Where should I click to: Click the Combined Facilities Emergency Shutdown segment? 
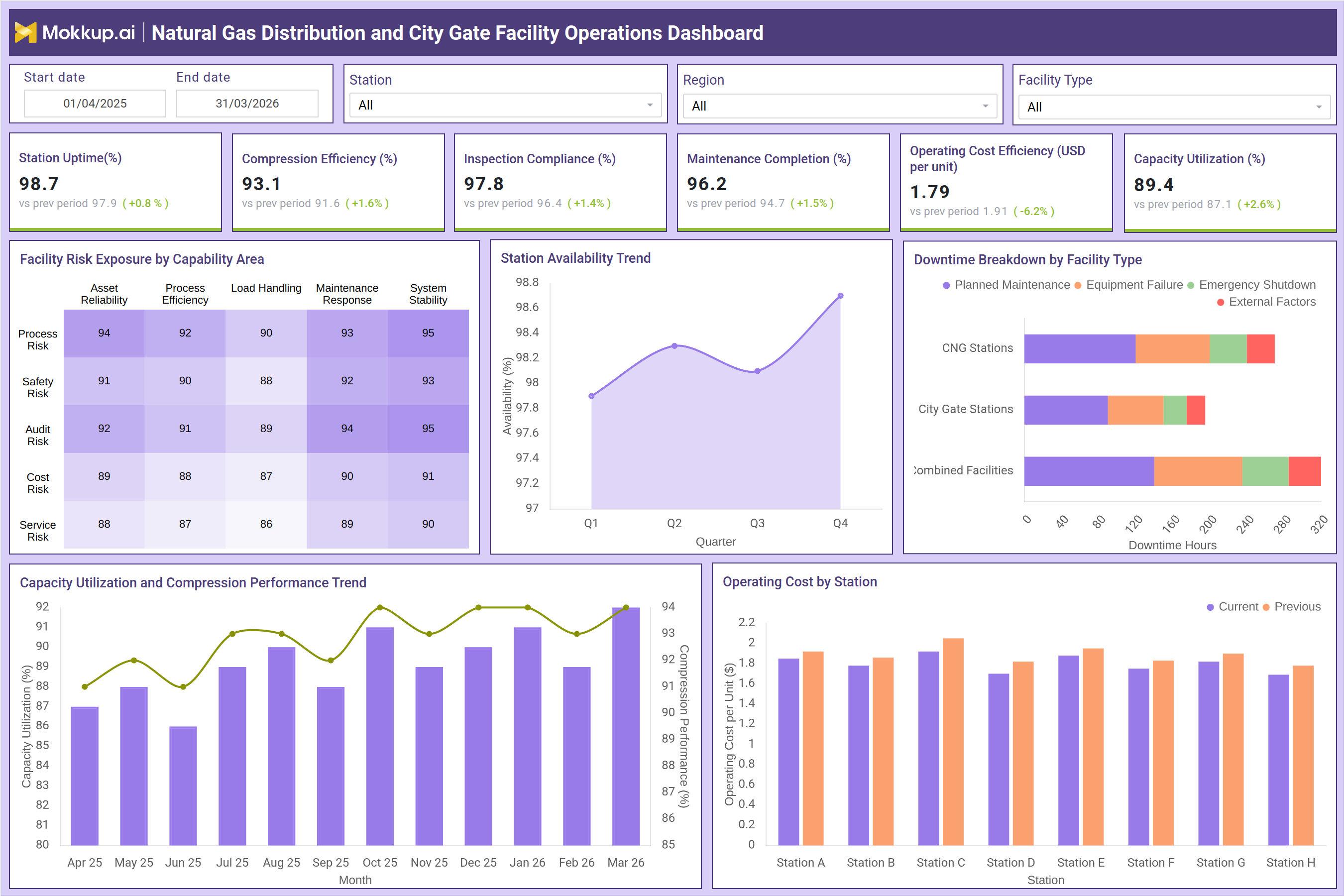(1265, 471)
